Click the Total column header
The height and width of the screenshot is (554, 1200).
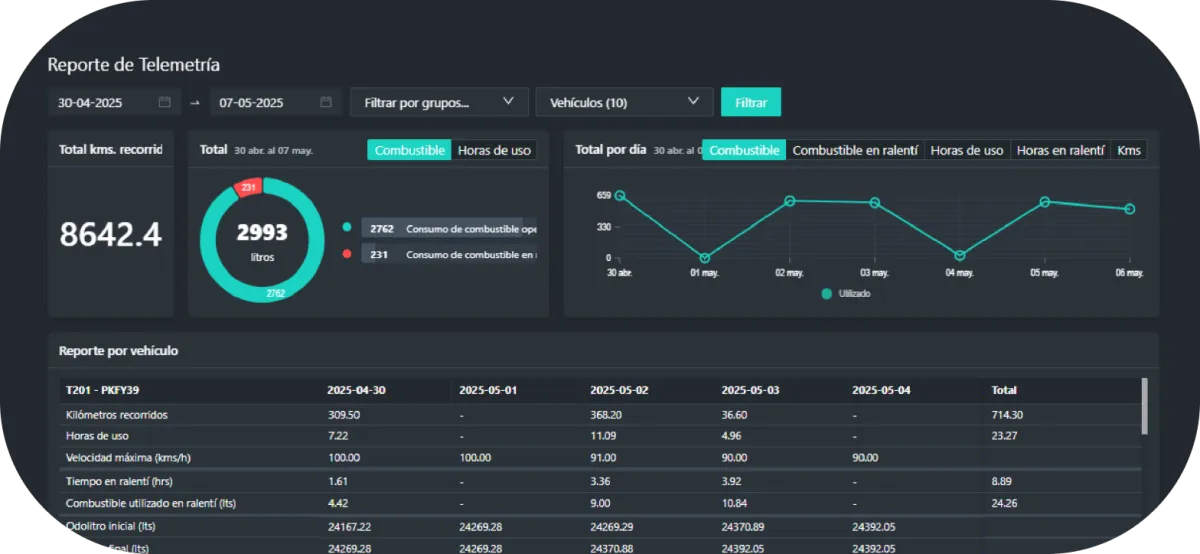click(1004, 390)
